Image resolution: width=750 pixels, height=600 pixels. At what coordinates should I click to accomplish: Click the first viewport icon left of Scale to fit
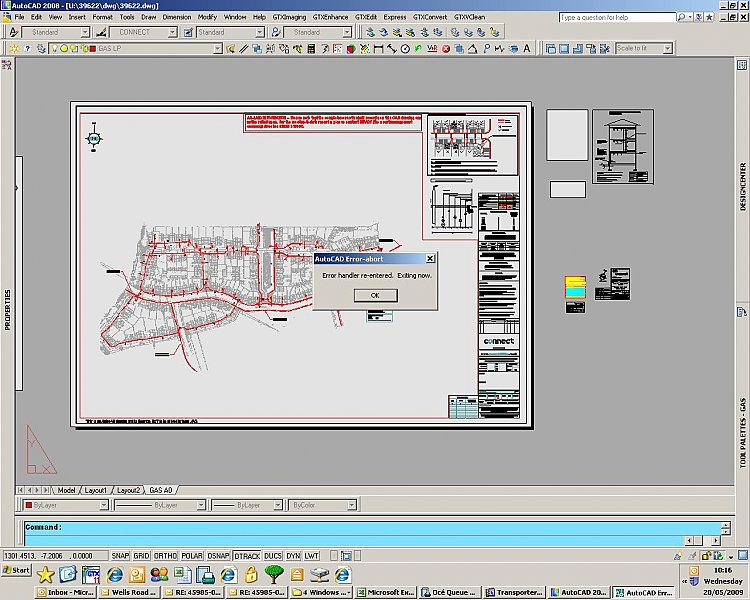point(551,48)
